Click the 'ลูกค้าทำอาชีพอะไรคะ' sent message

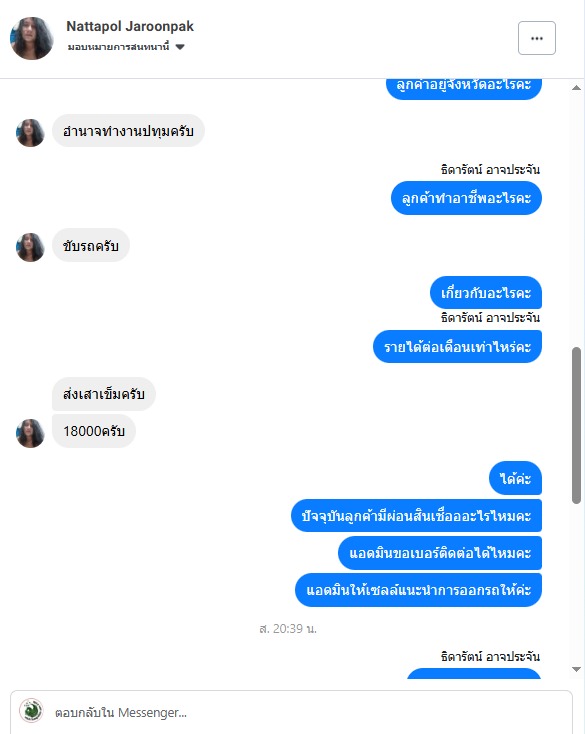466,198
